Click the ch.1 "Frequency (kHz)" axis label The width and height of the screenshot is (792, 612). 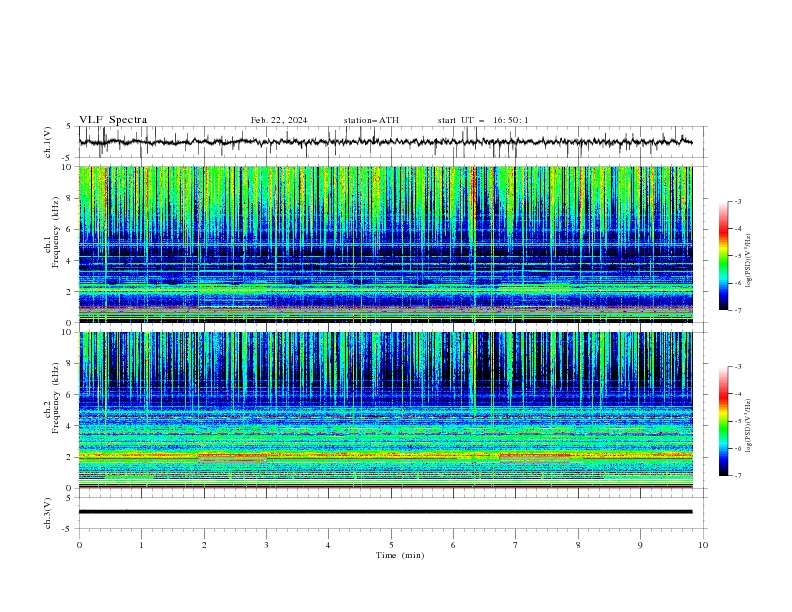56,233
